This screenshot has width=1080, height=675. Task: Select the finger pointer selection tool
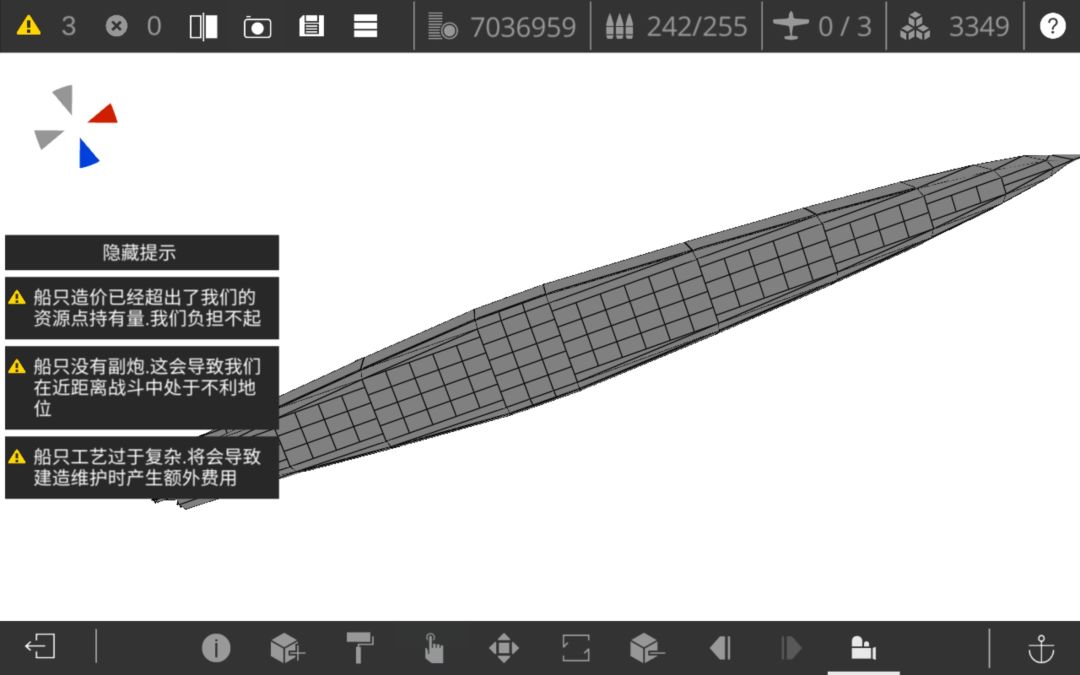(x=433, y=648)
